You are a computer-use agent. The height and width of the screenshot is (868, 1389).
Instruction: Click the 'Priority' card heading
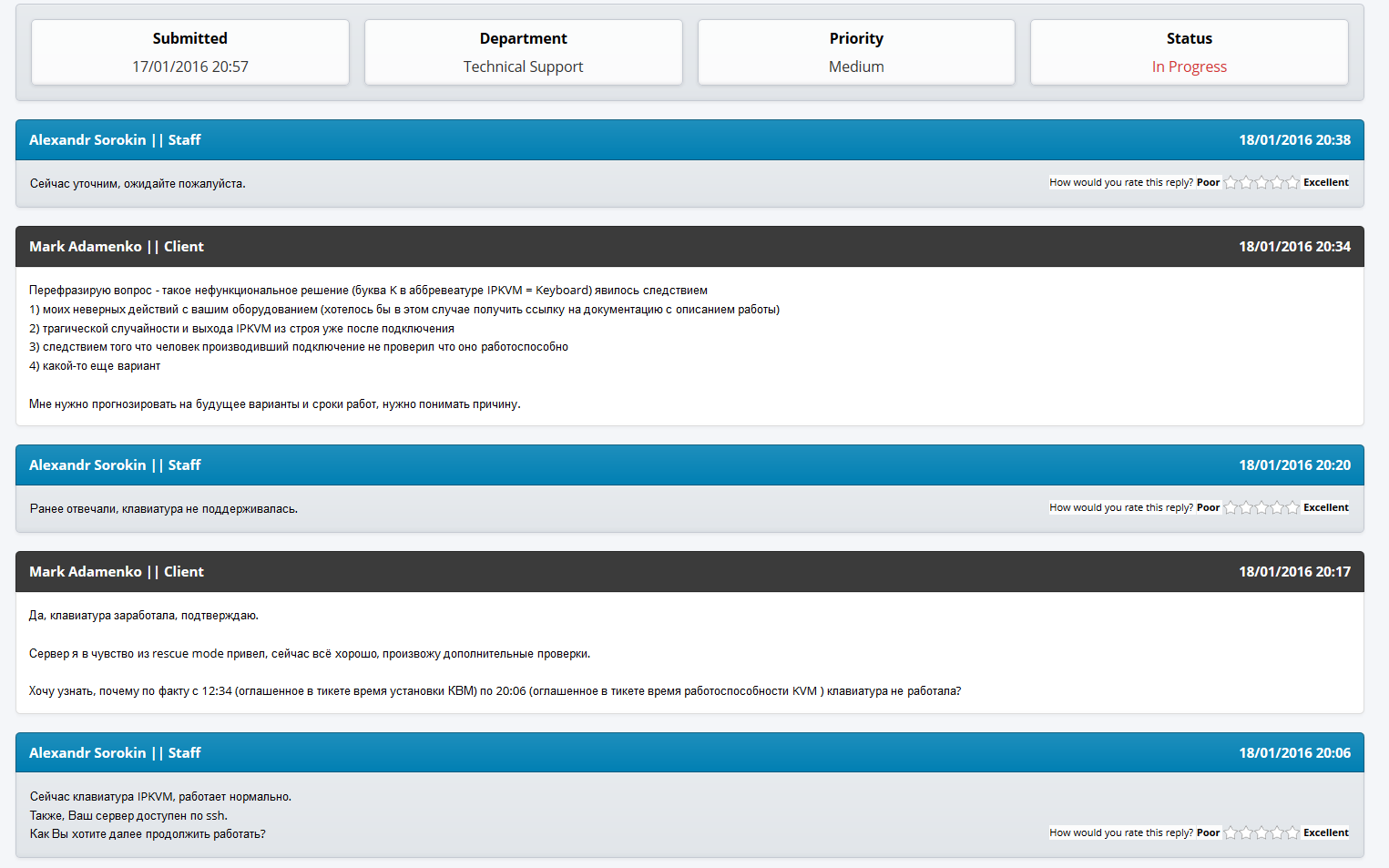[856, 38]
